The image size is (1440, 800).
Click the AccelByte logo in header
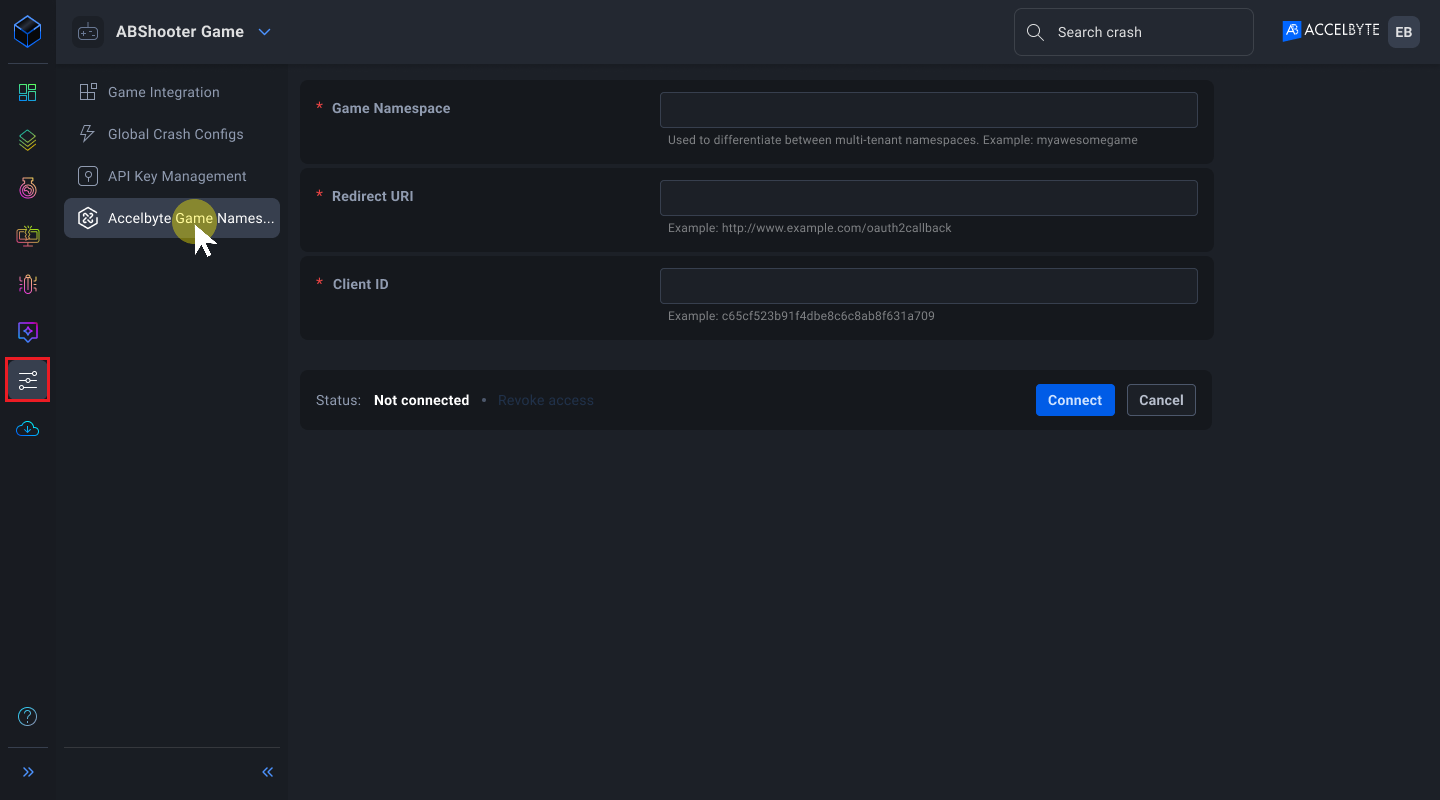pyautogui.click(x=1331, y=32)
